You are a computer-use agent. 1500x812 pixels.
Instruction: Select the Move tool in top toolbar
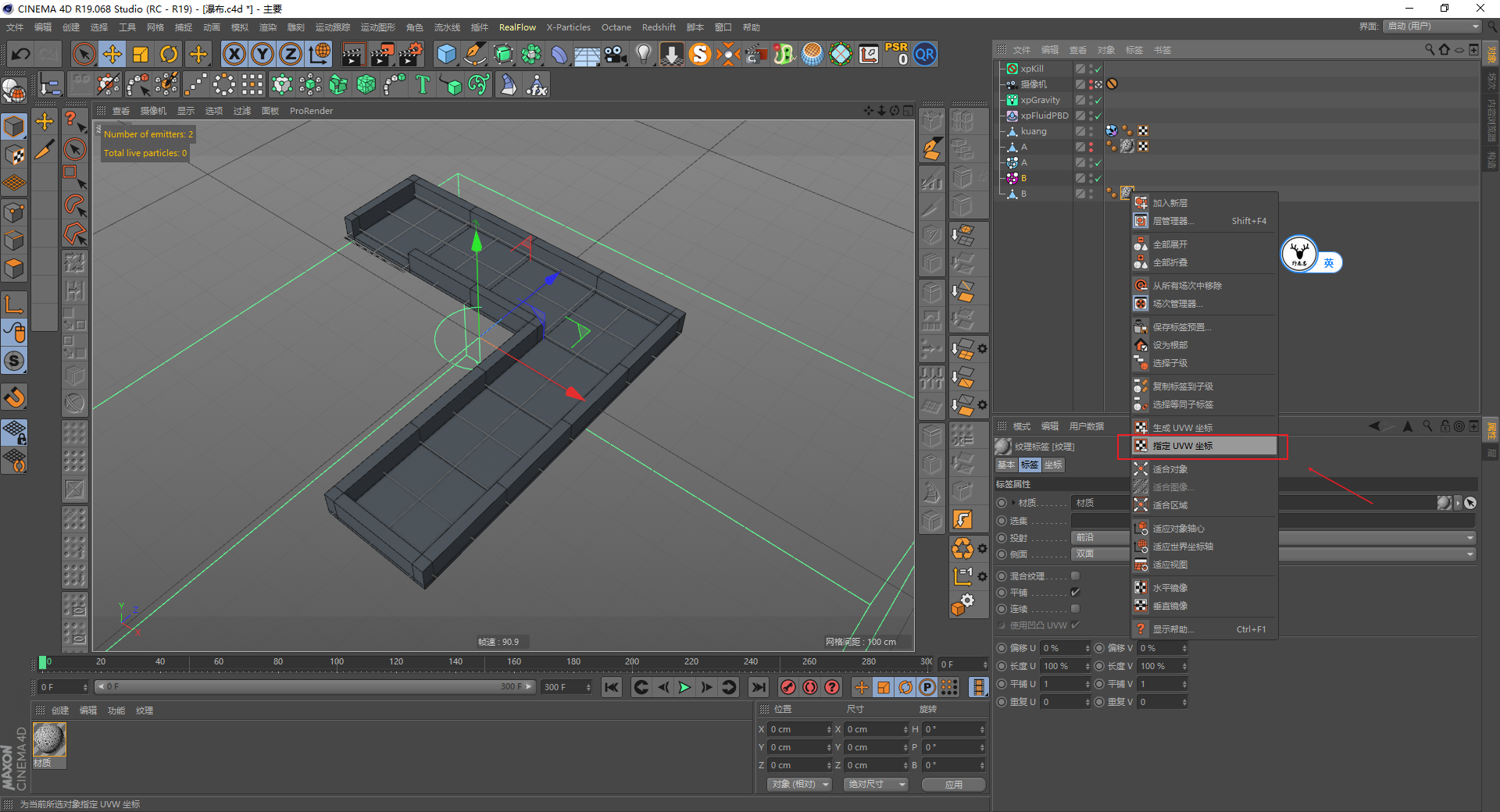pos(112,54)
